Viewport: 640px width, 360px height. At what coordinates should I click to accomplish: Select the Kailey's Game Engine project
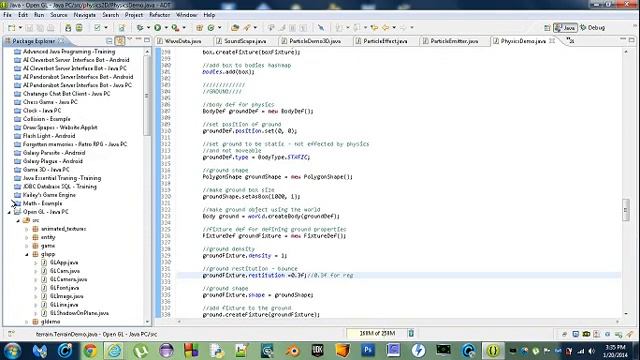pos(49,195)
